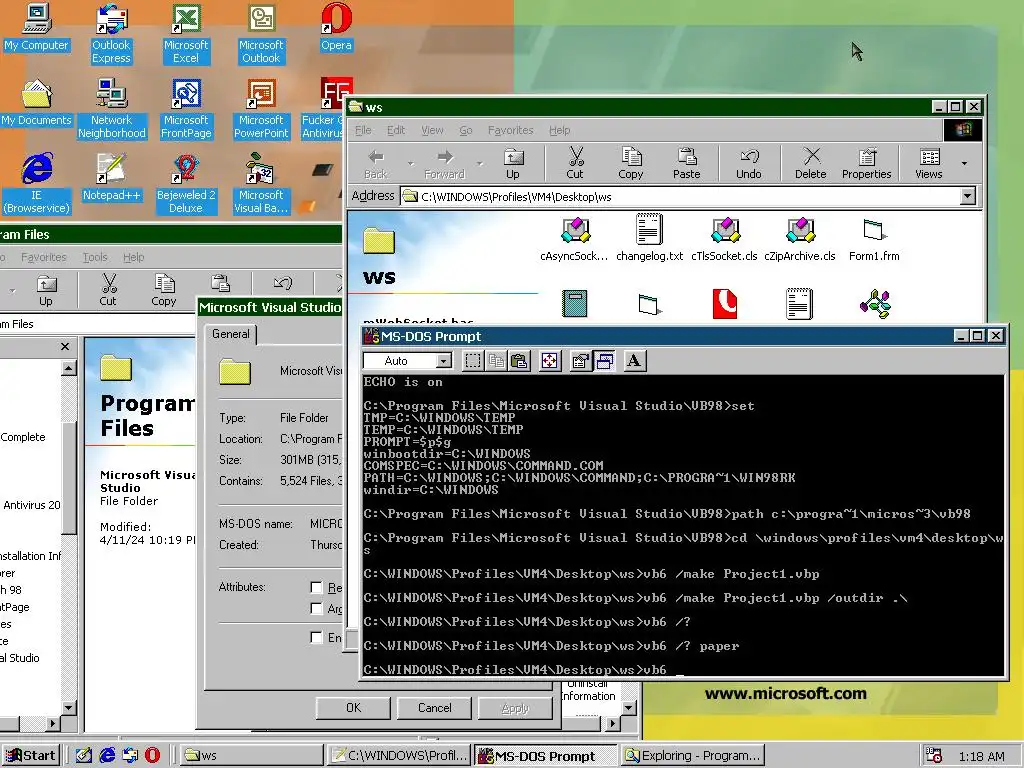Viewport: 1024px width, 768px height.
Task: Click Copy in the ws window toolbar
Action: click(631, 163)
